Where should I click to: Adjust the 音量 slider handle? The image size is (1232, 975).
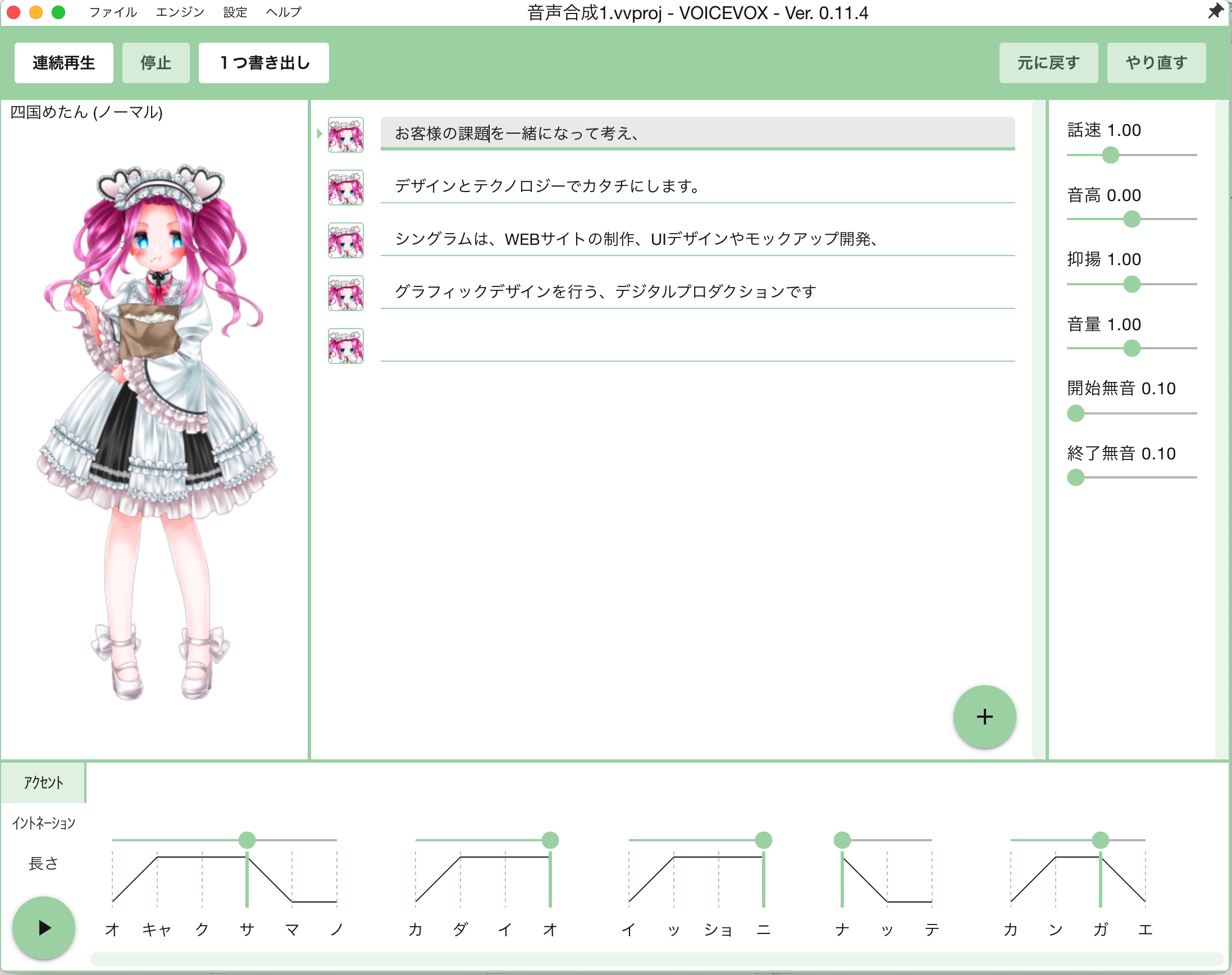(x=1131, y=348)
